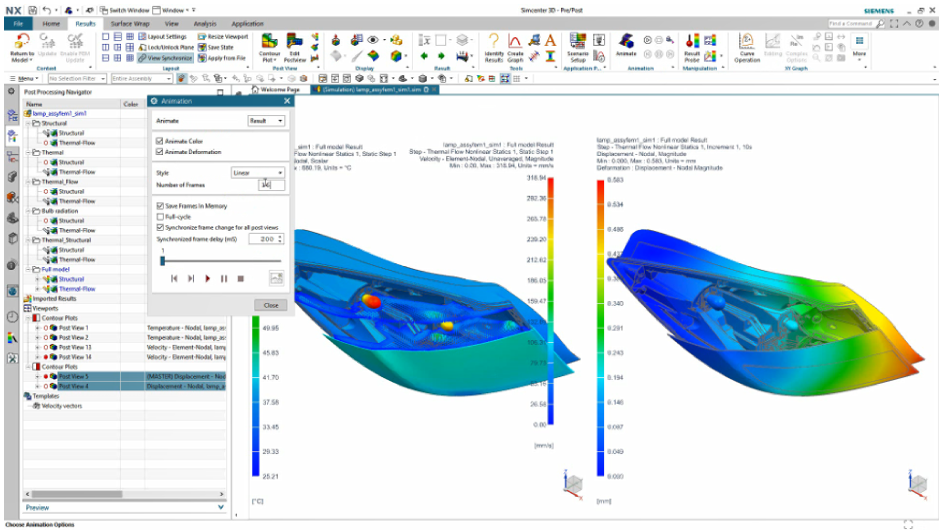
Task: Click the first frame button
Action: coord(174,278)
